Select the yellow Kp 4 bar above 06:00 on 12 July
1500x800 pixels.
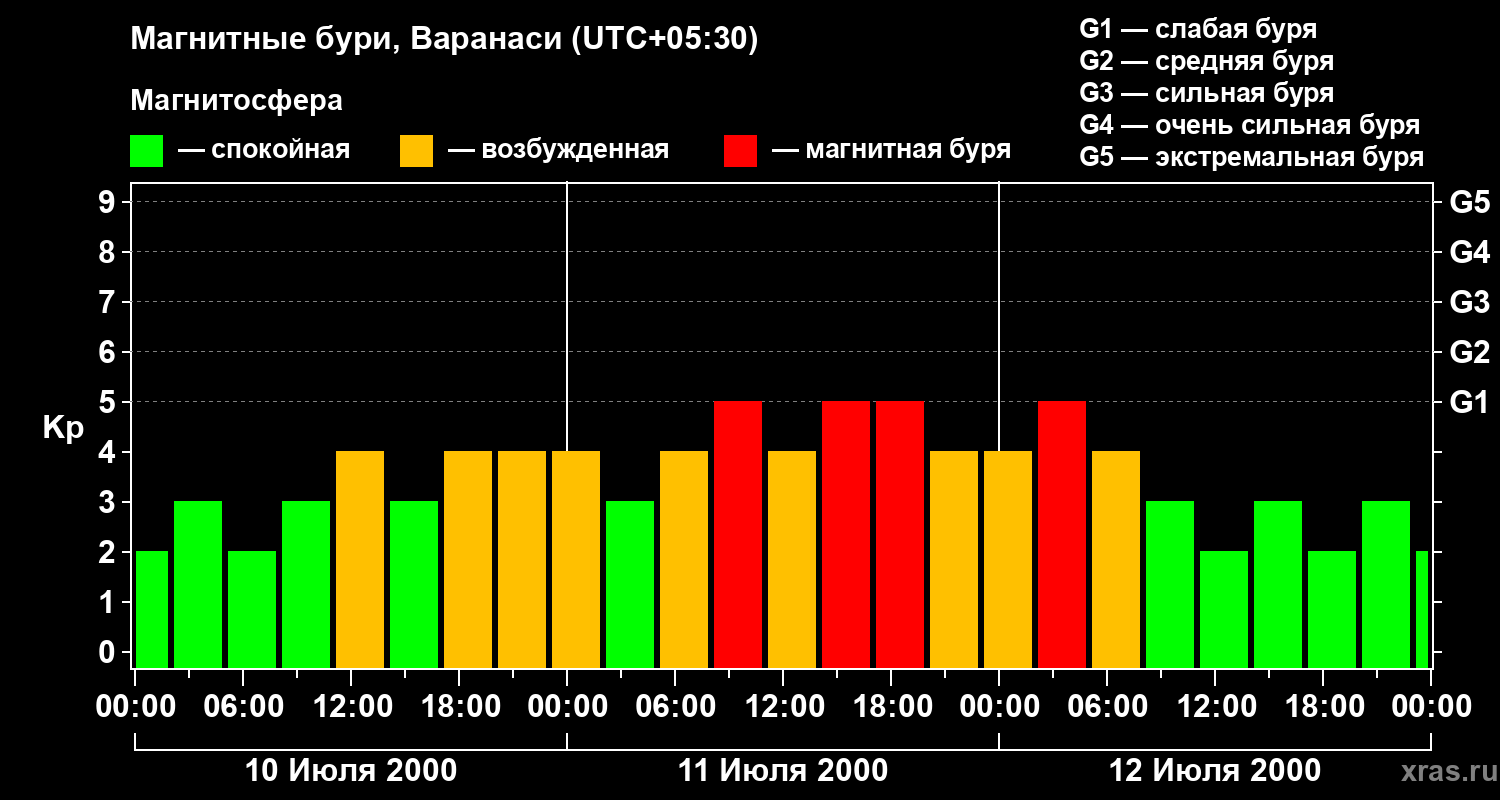pyautogui.click(x=1116, y=559)
